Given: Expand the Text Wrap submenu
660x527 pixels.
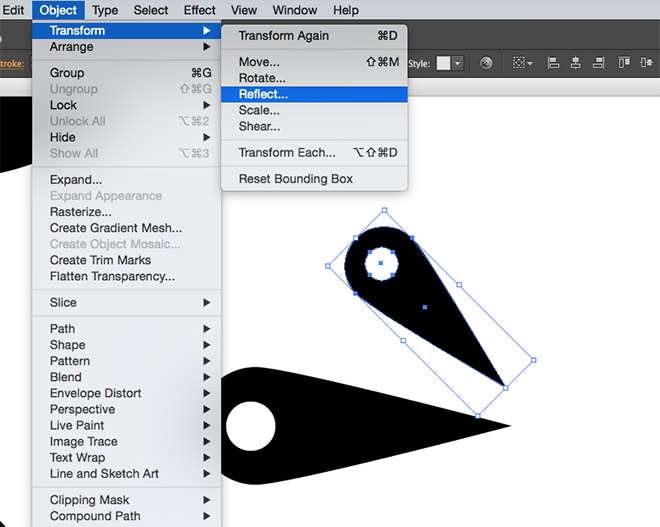Looking at the screenshot, I should pyautogui.click(x=127, y=457).
